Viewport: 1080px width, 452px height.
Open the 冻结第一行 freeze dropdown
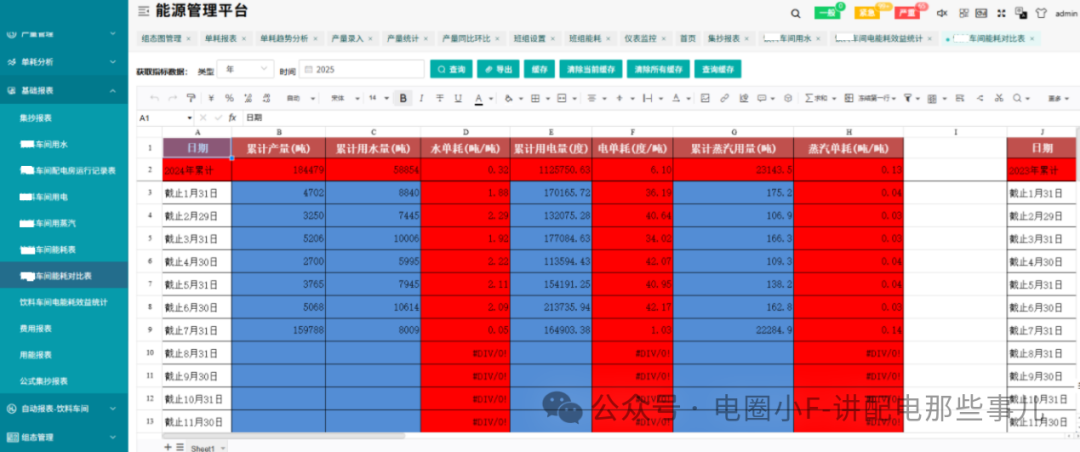[x=871, y=99]
